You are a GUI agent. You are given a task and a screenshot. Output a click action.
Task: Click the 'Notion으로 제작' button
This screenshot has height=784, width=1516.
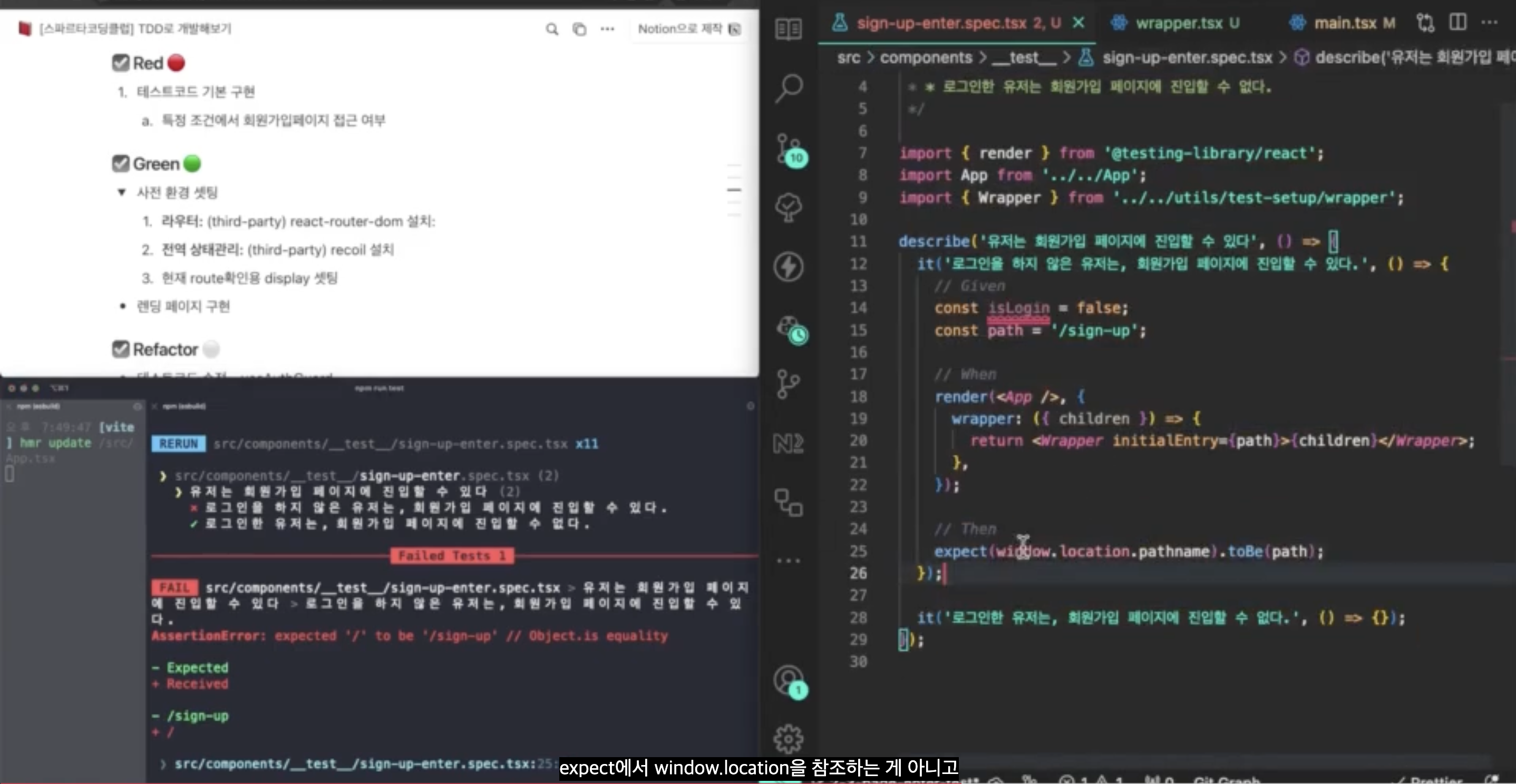[x=689, y=29]
